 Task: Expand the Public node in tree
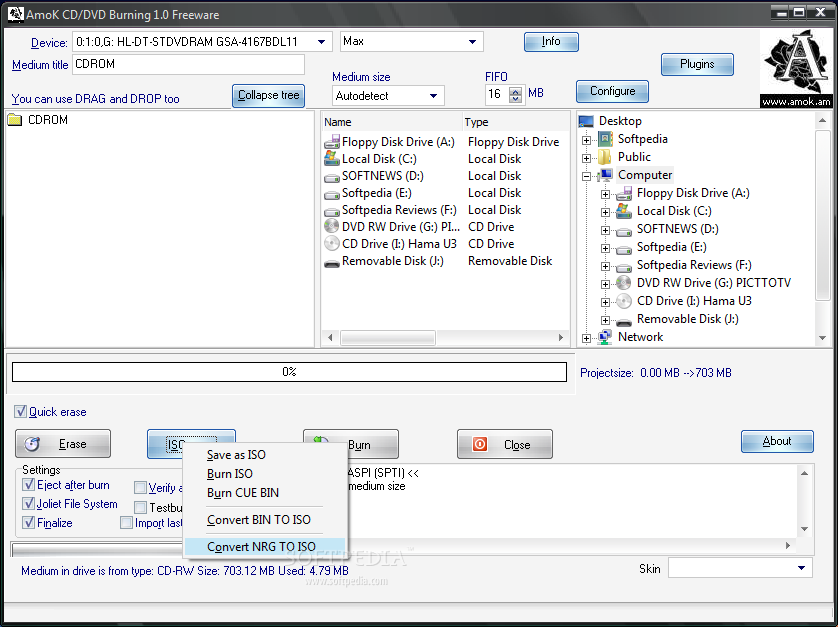pyautogui.click(x=586, y=158)
